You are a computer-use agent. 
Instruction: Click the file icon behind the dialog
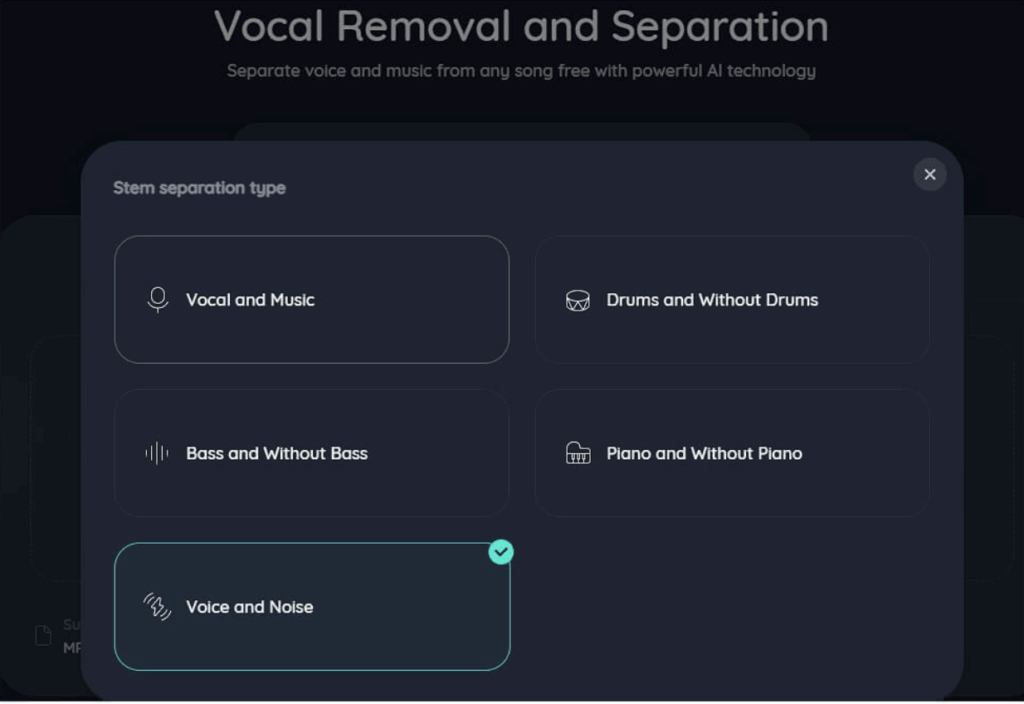[43, 636]
